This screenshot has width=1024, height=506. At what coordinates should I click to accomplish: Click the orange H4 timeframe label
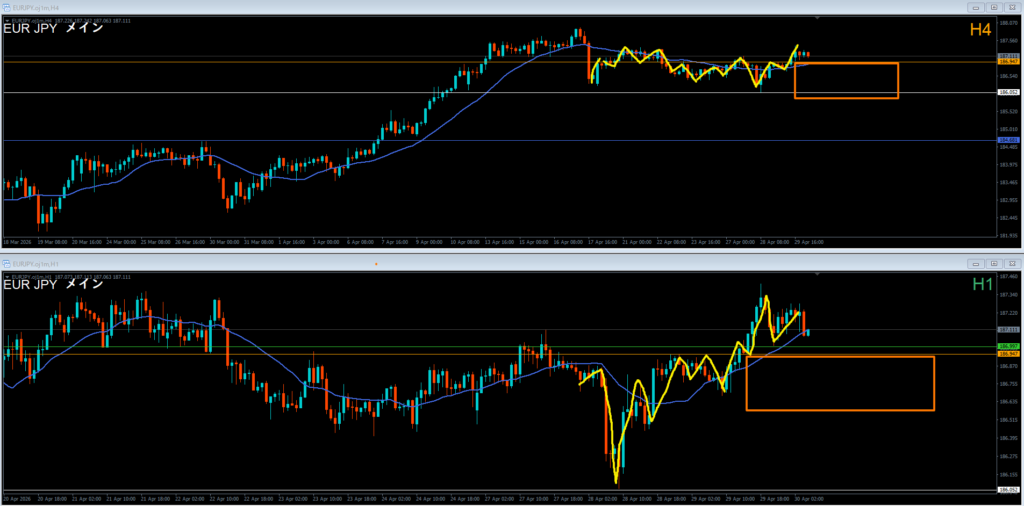coord(980,31)
